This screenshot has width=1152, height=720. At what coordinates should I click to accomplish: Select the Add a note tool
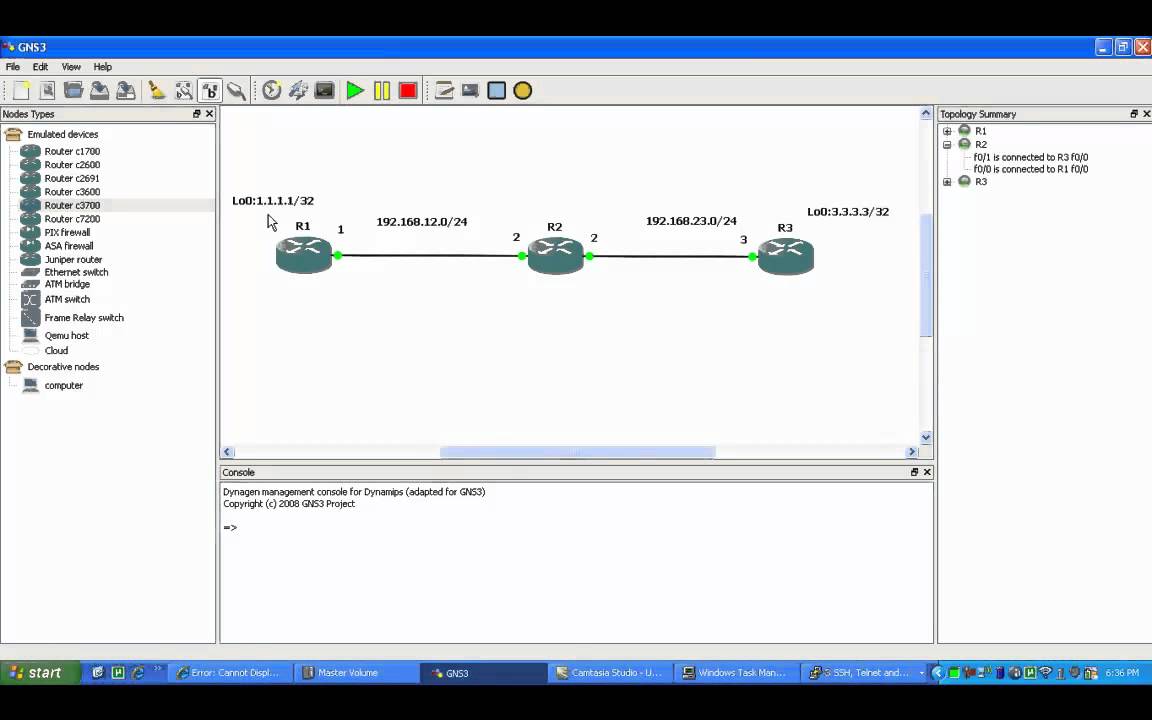click(444, 90)
